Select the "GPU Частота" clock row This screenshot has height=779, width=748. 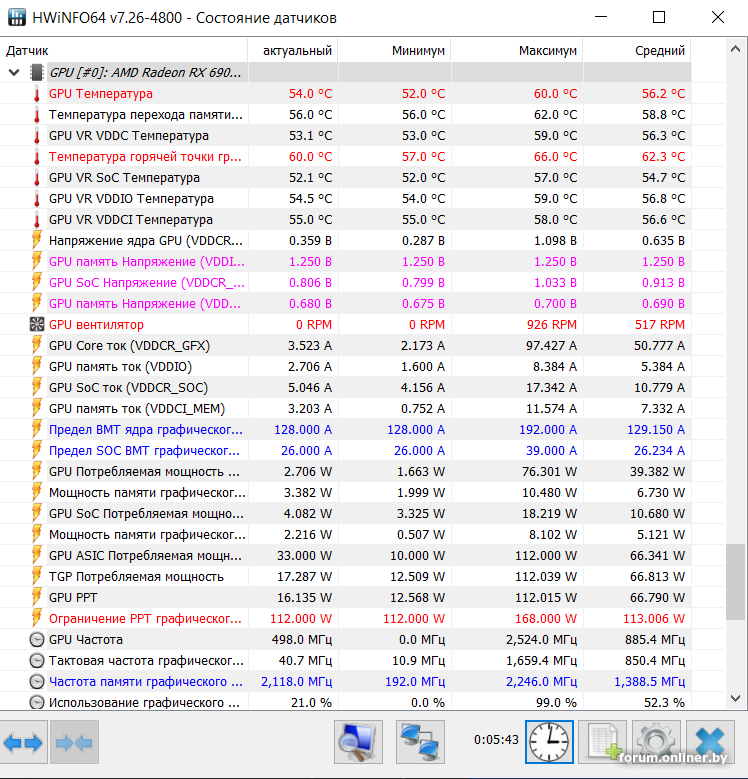tap(86, 639)
